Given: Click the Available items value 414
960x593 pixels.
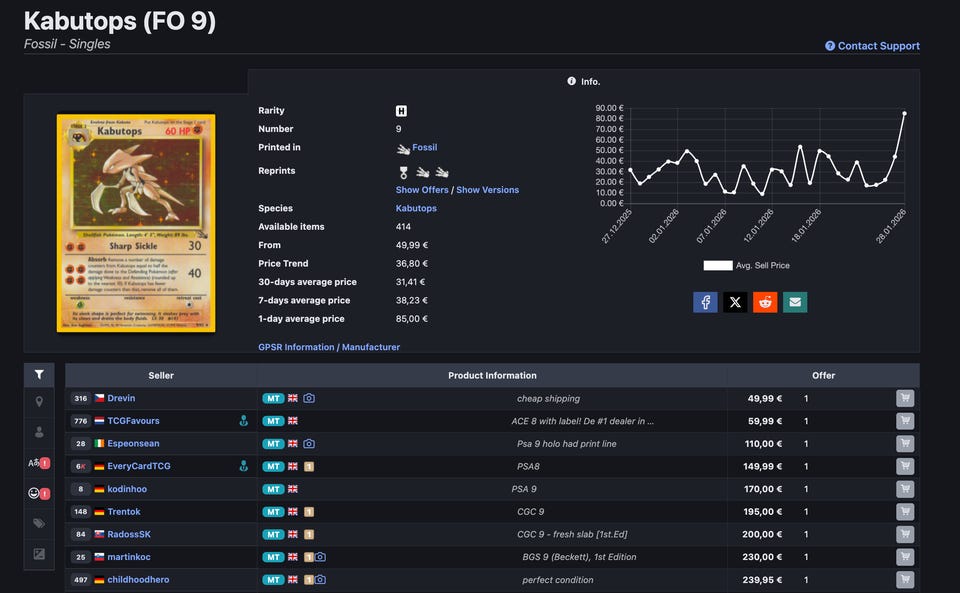Looking at the screenshot, I should click(x=403, y=227).
